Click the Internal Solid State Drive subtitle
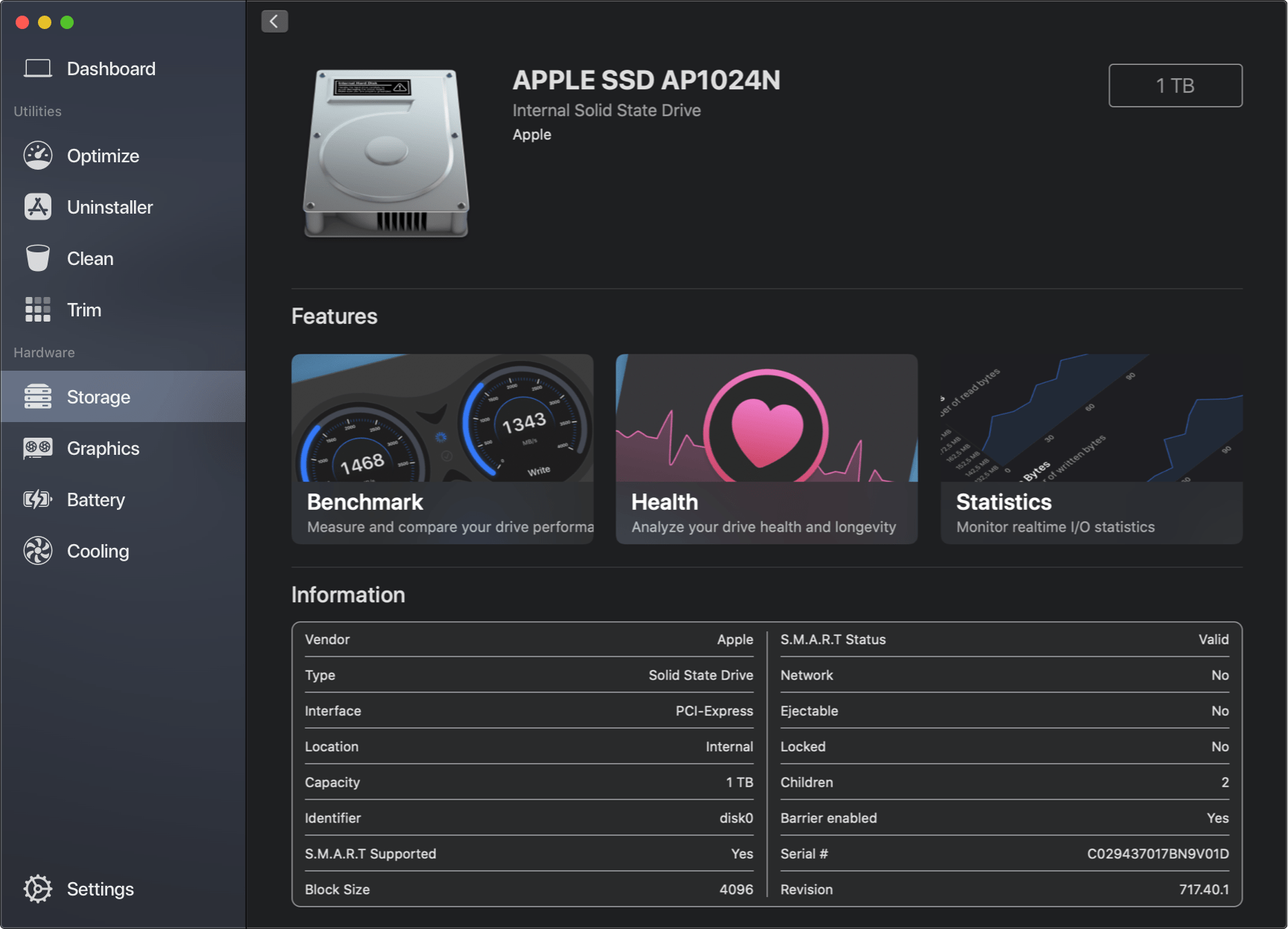The image size is (1288, 929). click(x=607, y=110)
